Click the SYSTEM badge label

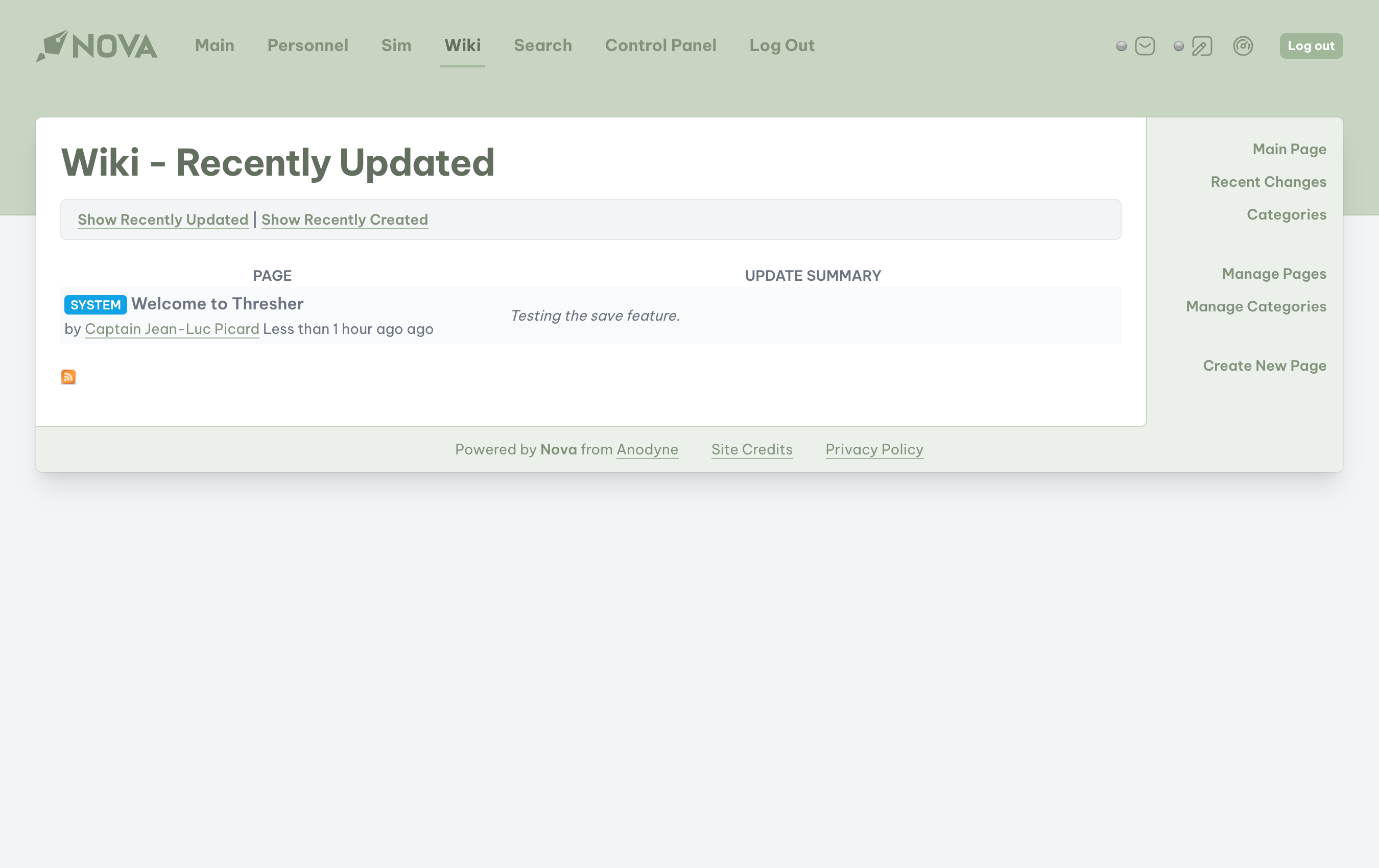click(96, 305)
